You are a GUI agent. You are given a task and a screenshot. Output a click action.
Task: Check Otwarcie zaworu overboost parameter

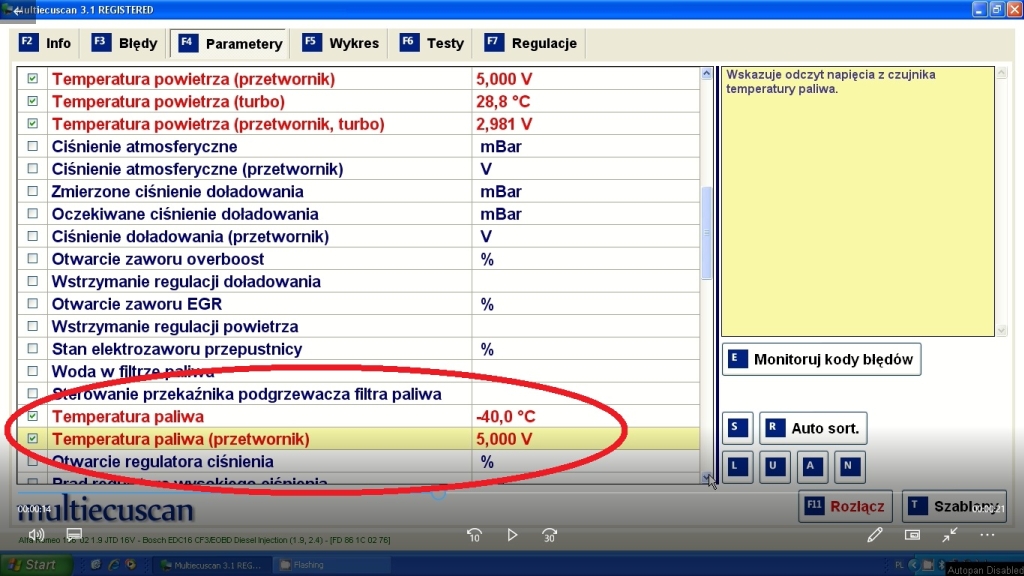33,259
